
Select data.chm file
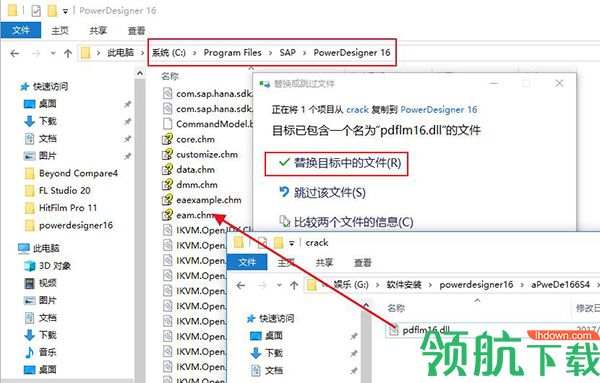click(195, 169)
